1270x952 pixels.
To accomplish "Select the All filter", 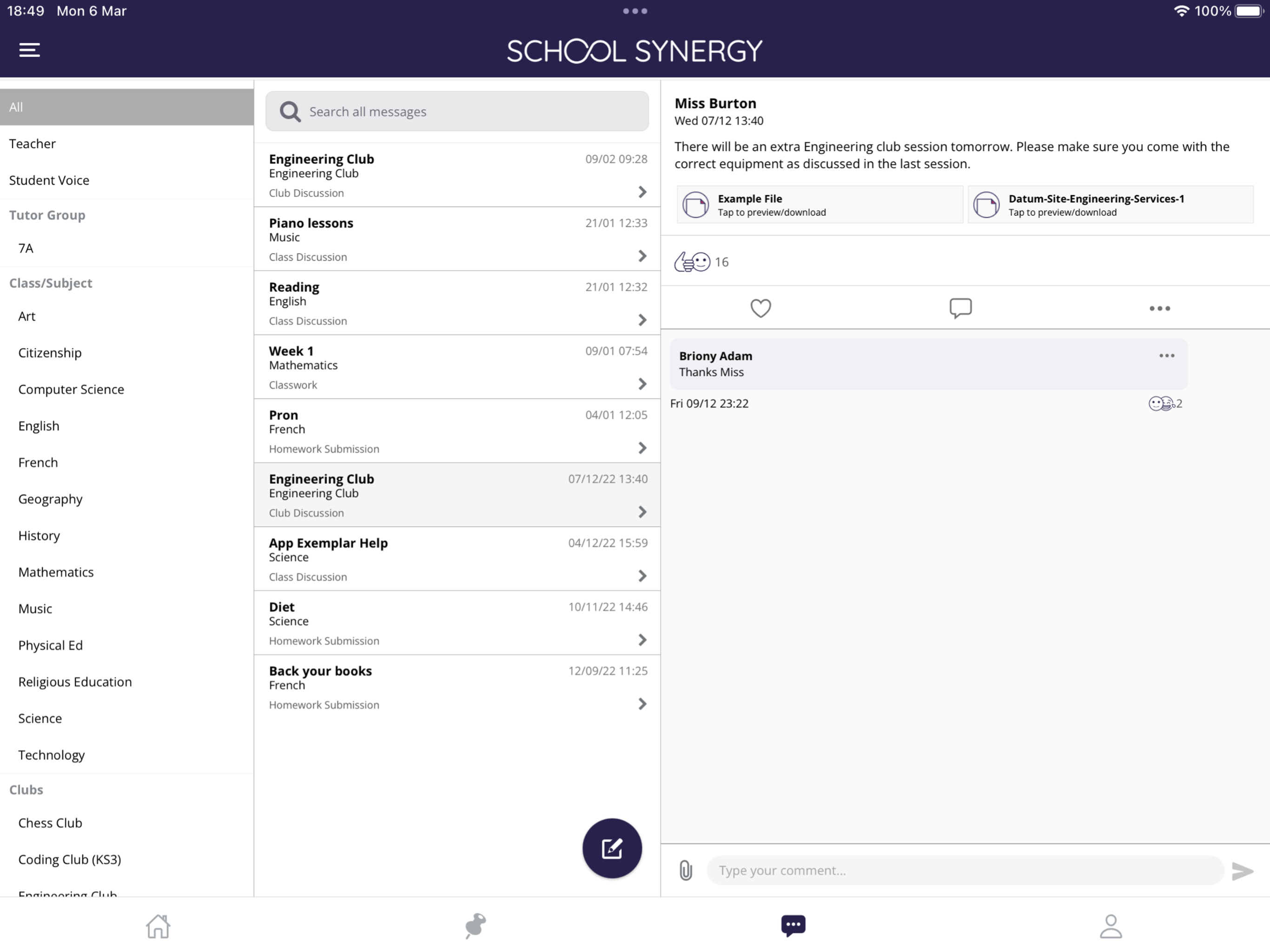I will 127,107.
